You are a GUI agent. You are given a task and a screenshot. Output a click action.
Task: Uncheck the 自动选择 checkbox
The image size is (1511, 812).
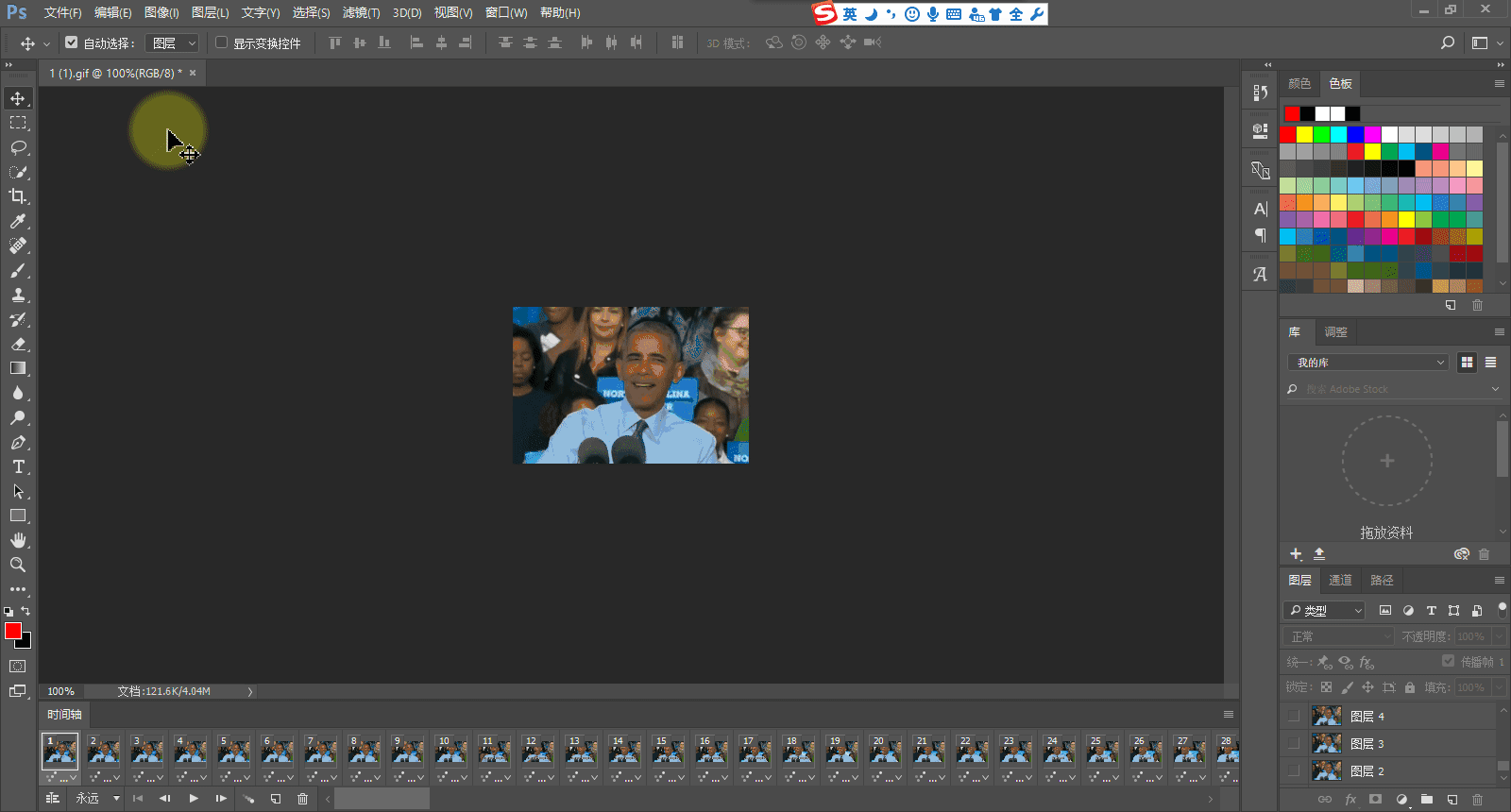72,42
